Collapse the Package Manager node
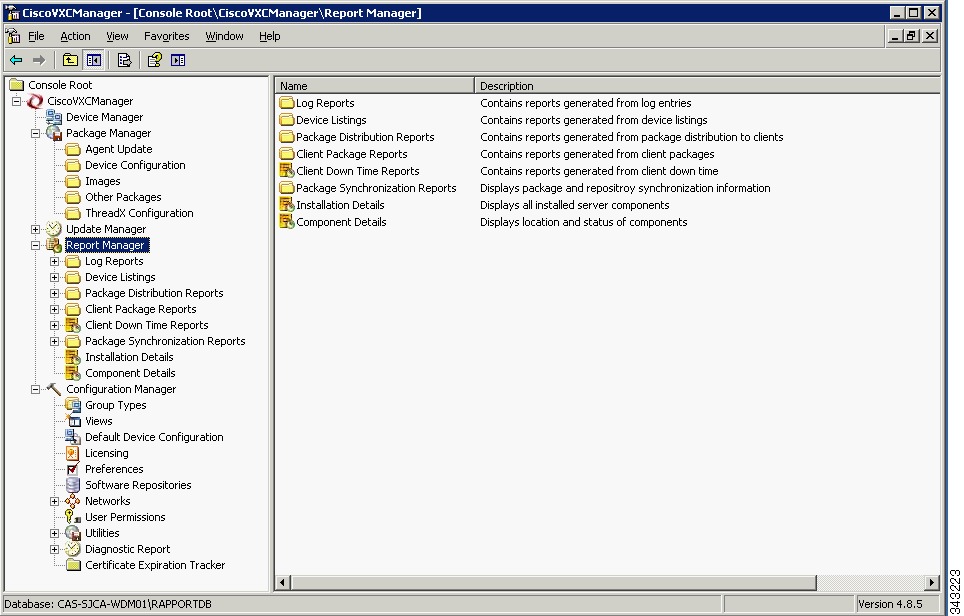Image resolution: width=964 pixels, height=616 pixels. (x=36, y=133)
